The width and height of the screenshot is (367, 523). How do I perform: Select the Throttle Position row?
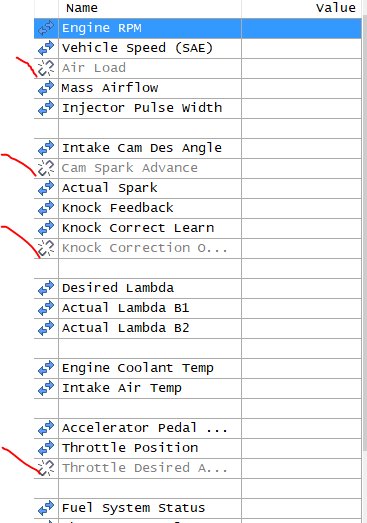coord(198,448)
